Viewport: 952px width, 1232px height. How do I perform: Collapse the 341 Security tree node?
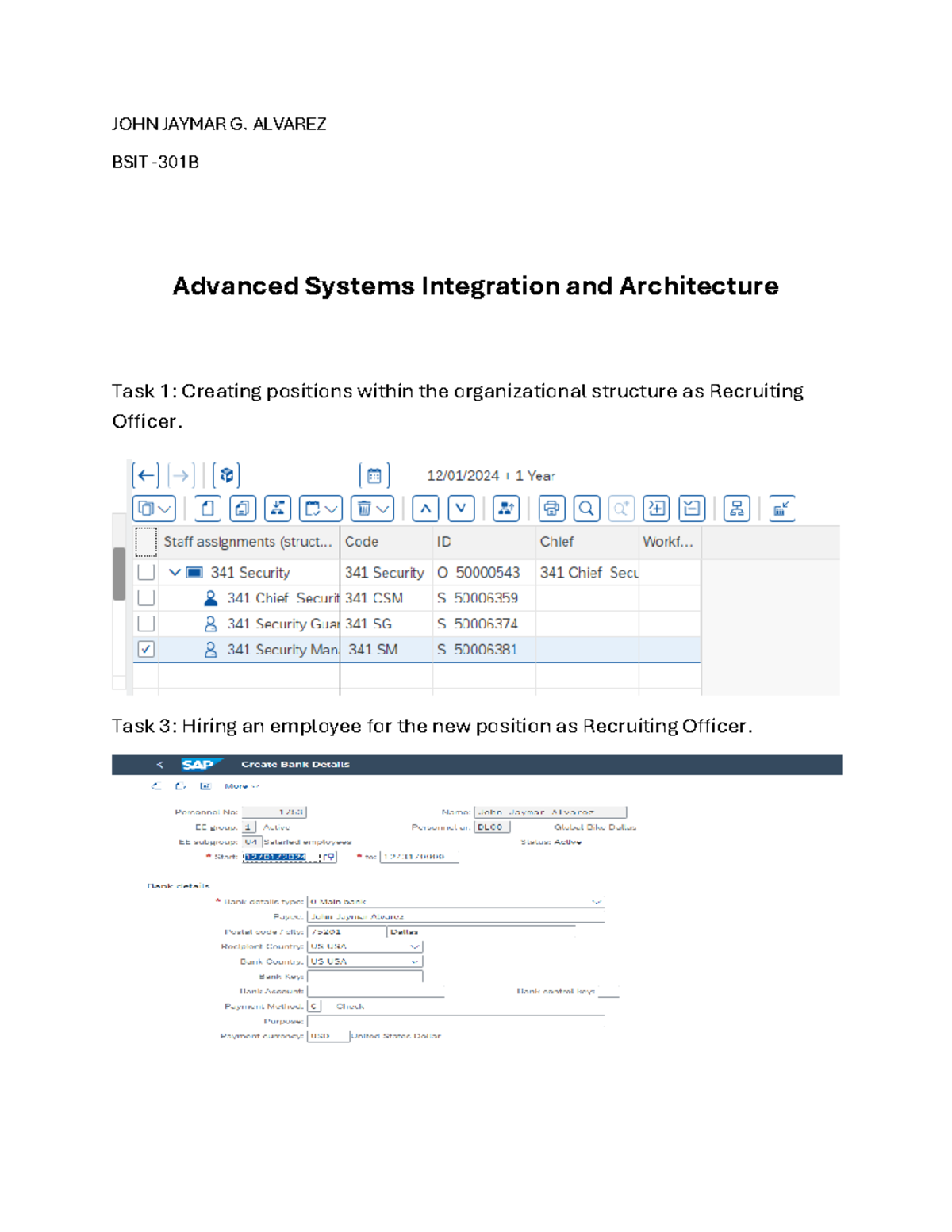tap(175, 572)
